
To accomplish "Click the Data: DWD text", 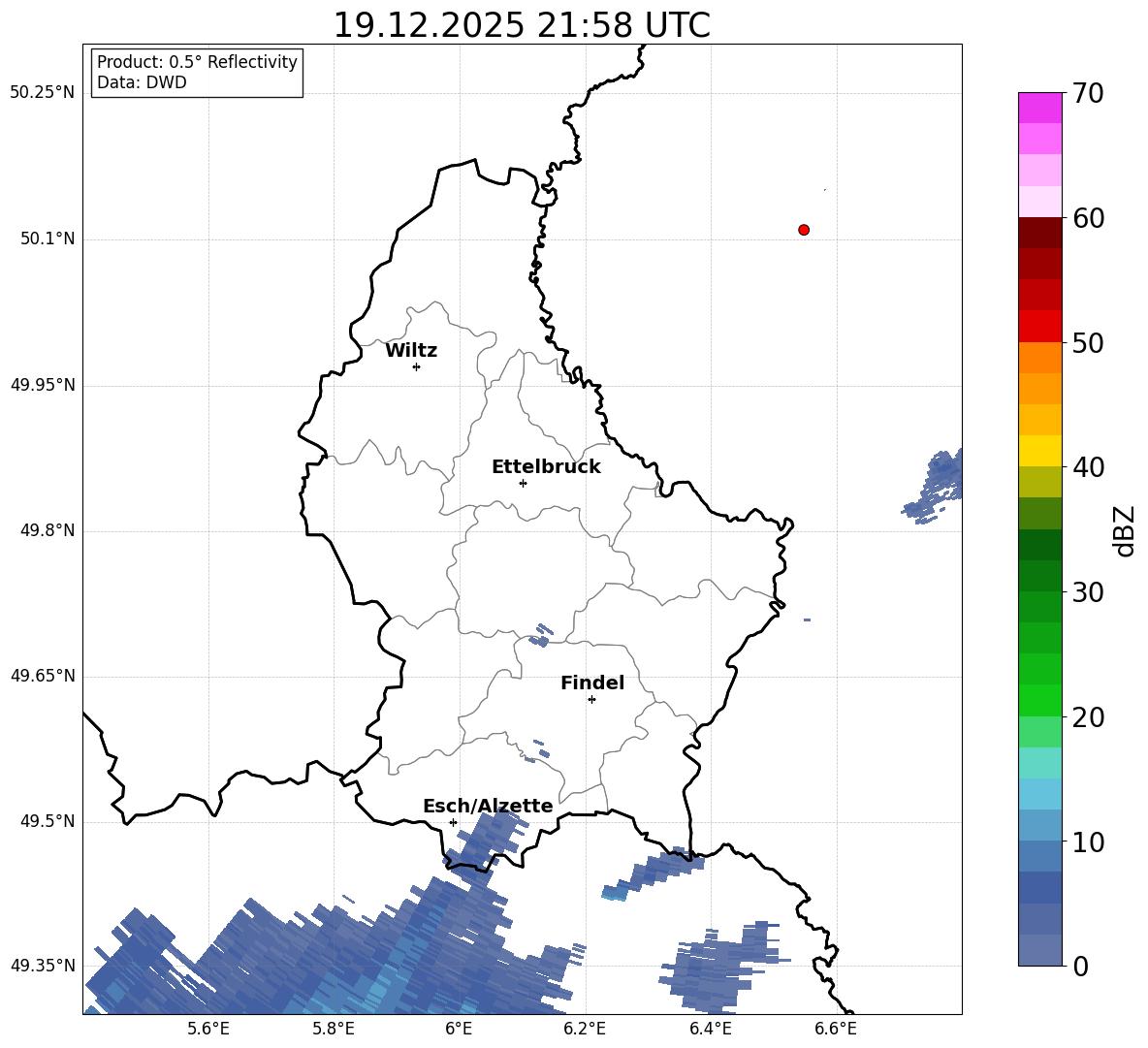I will [x=142, y=82].
